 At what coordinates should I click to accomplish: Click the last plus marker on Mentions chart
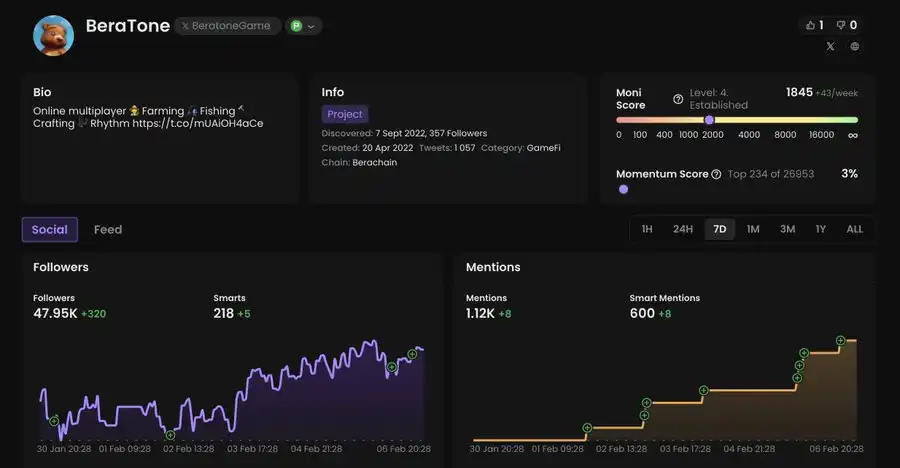(x=838, y=341)
